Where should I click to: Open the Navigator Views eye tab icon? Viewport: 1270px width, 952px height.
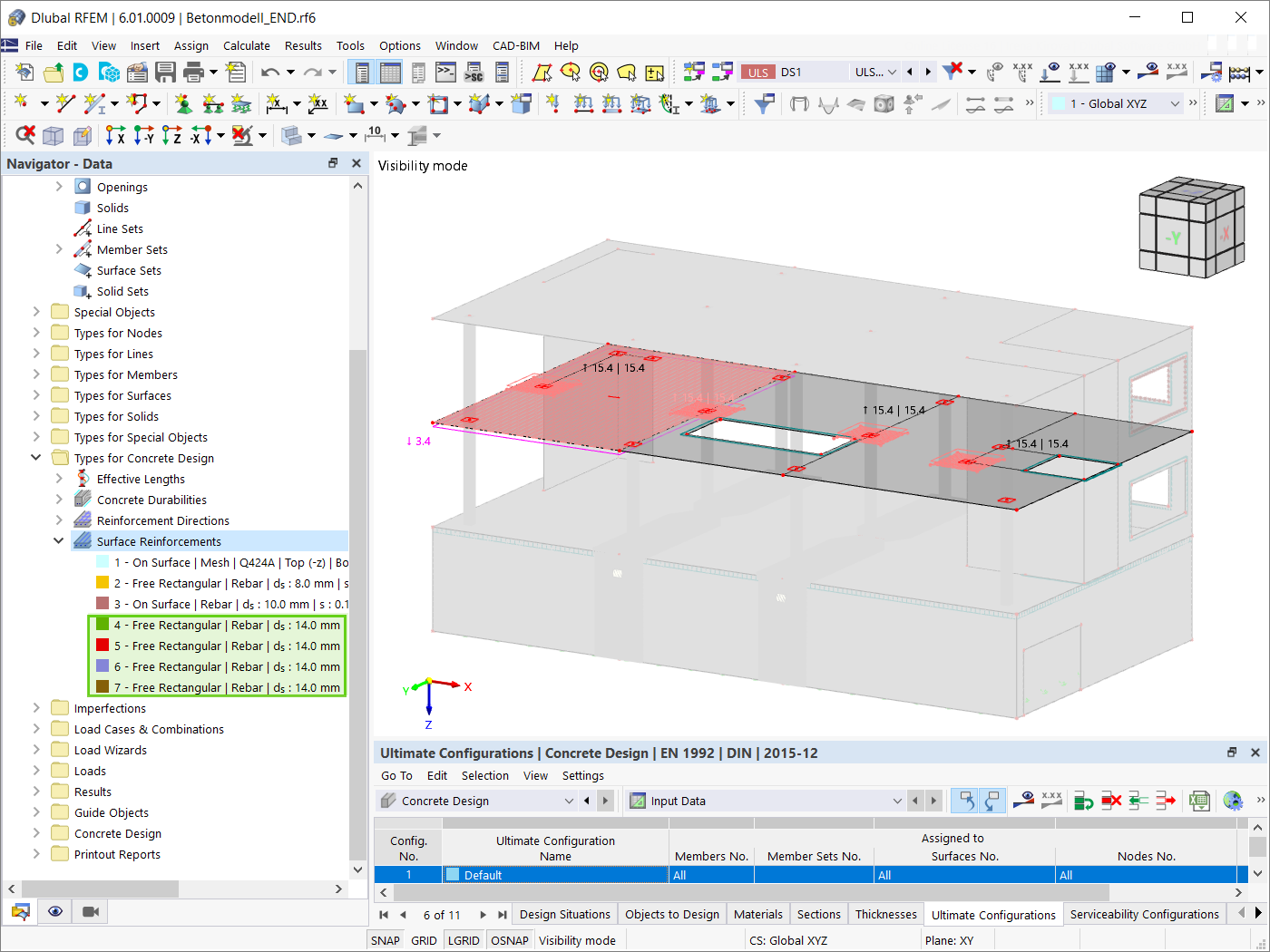tap(55, 911)
